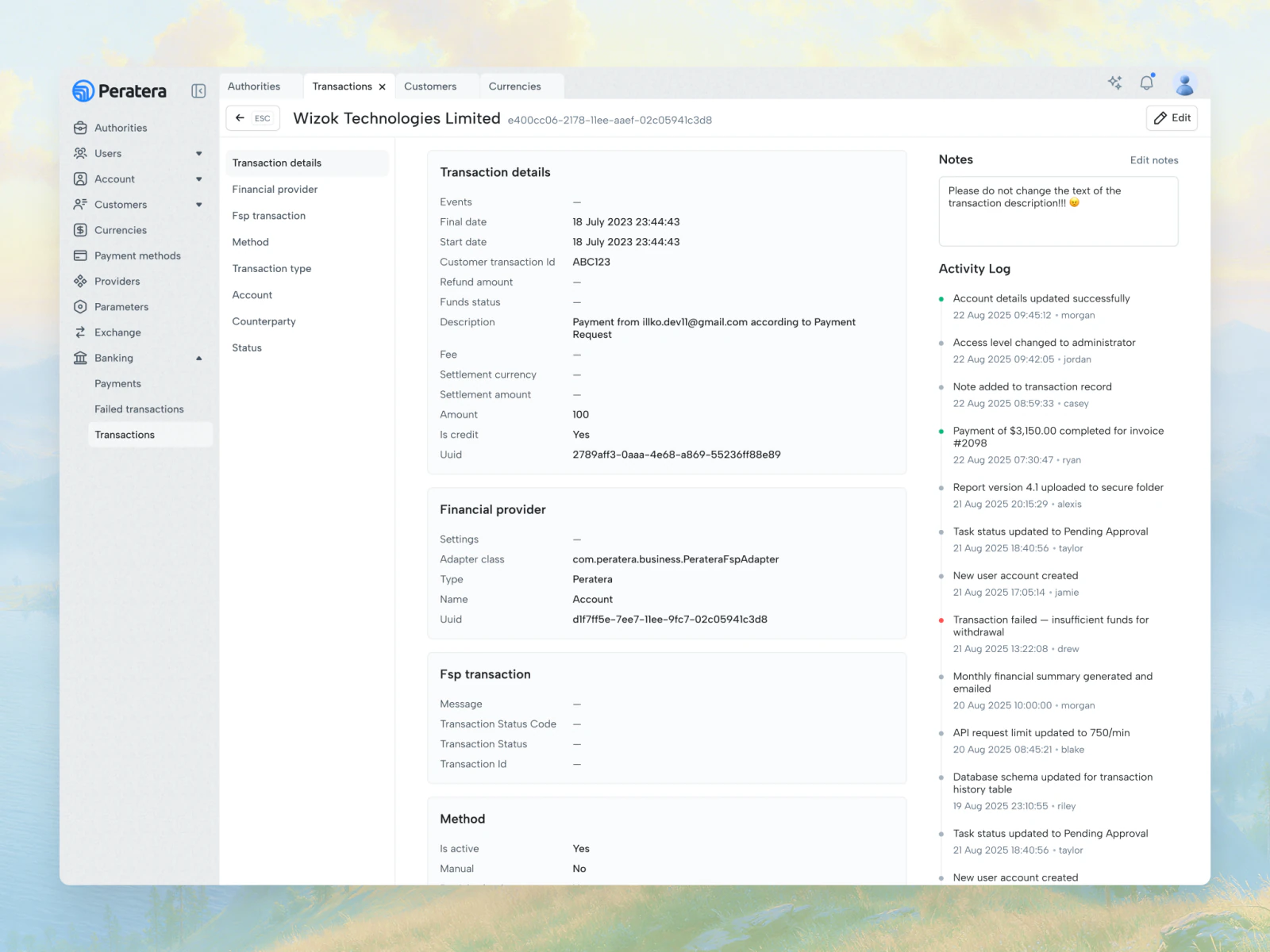The width and height of the screenshot is (1270, 952).
Task: Click inside the notes text box
Action: [x=1058, y=211]
